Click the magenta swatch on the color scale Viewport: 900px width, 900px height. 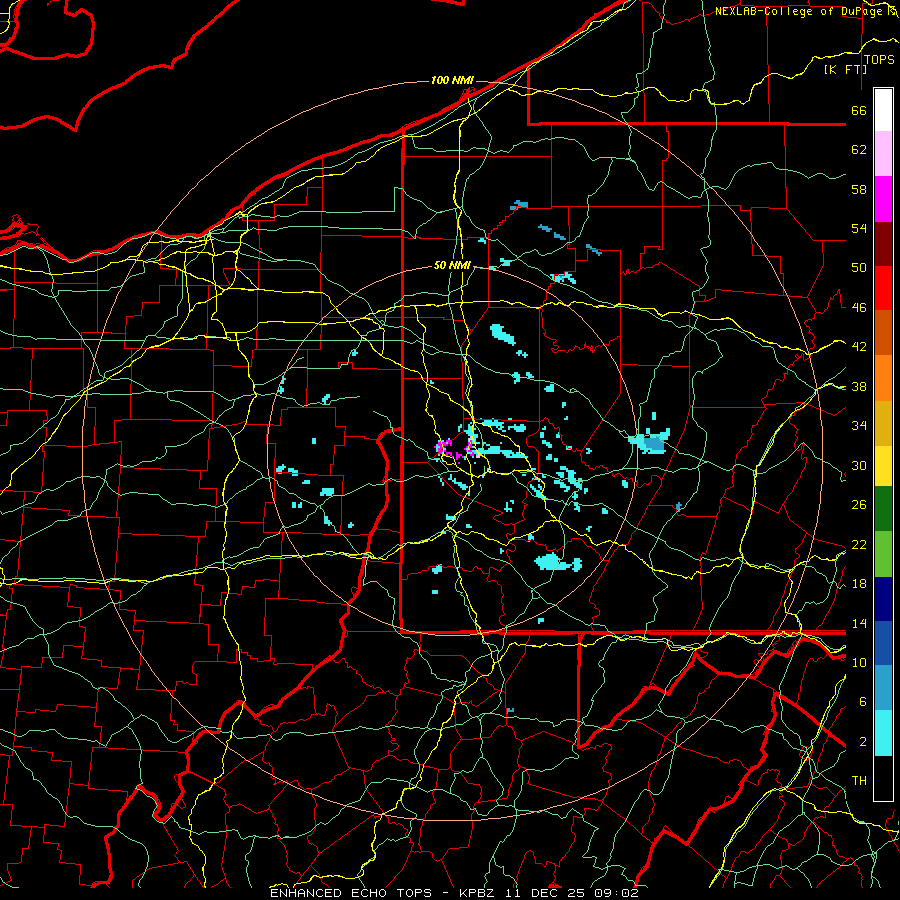[x=883, y=199]
